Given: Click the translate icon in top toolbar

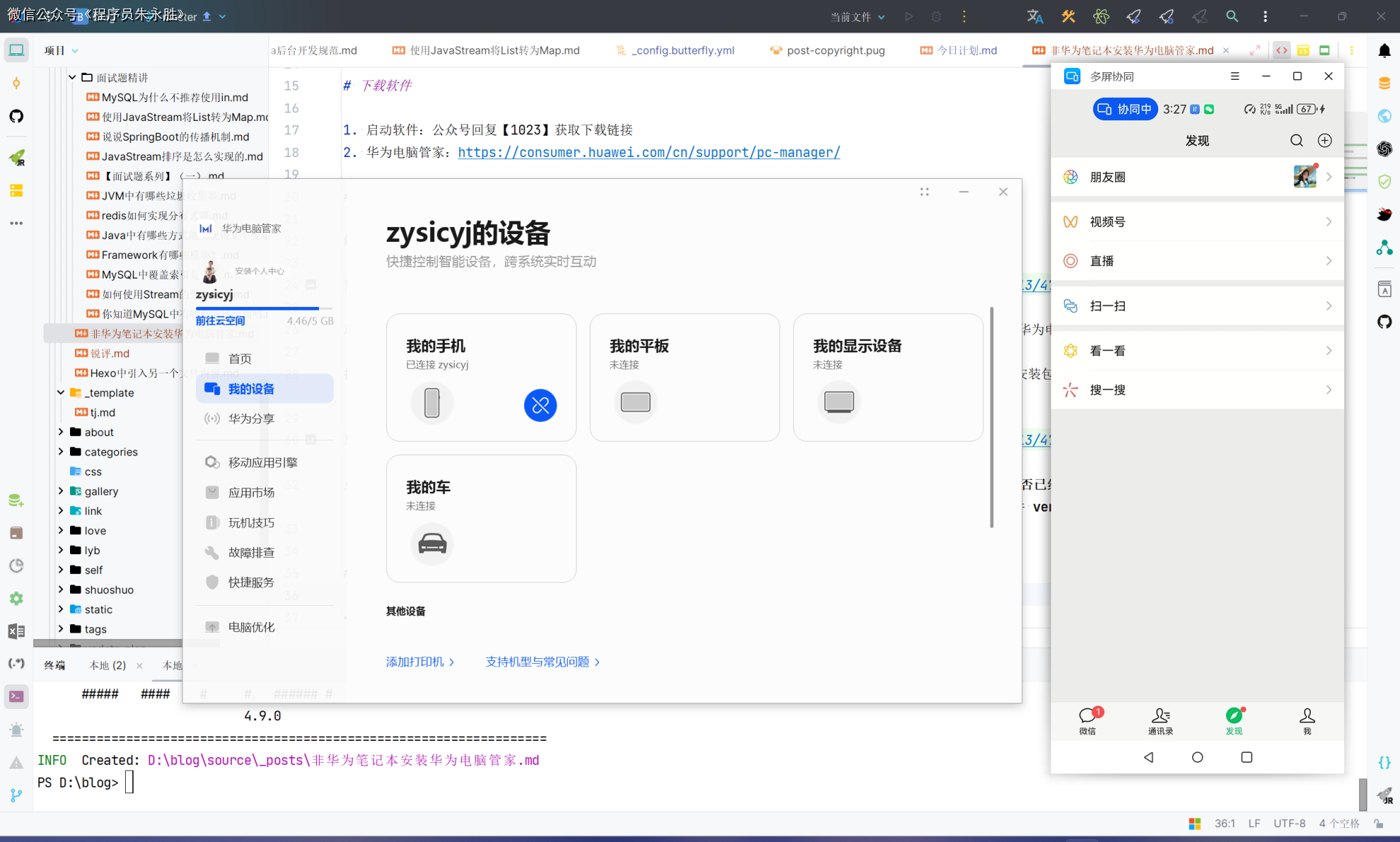Looking at the screenshot, I should 1034,16.
